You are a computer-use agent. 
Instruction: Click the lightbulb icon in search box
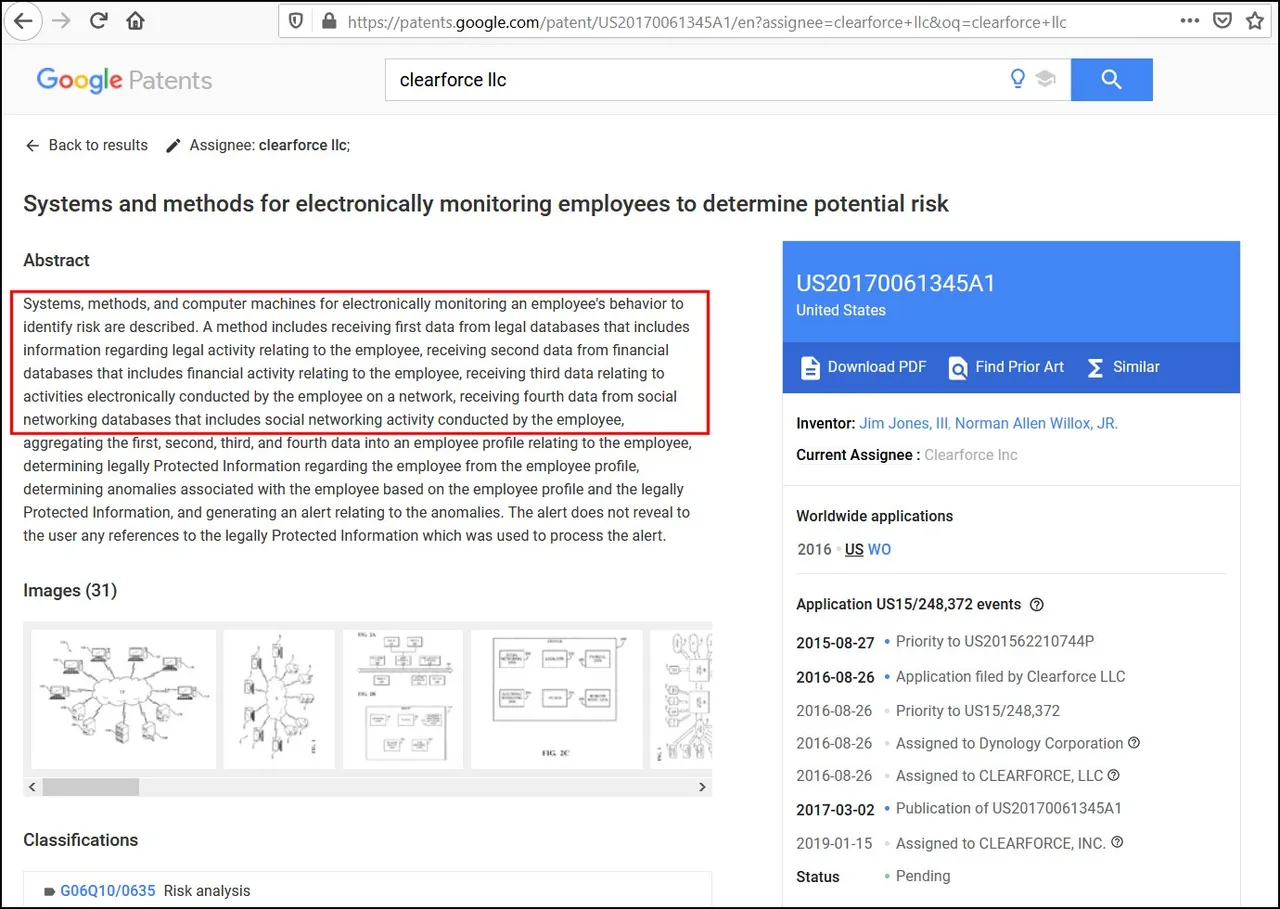point(1018,79)
